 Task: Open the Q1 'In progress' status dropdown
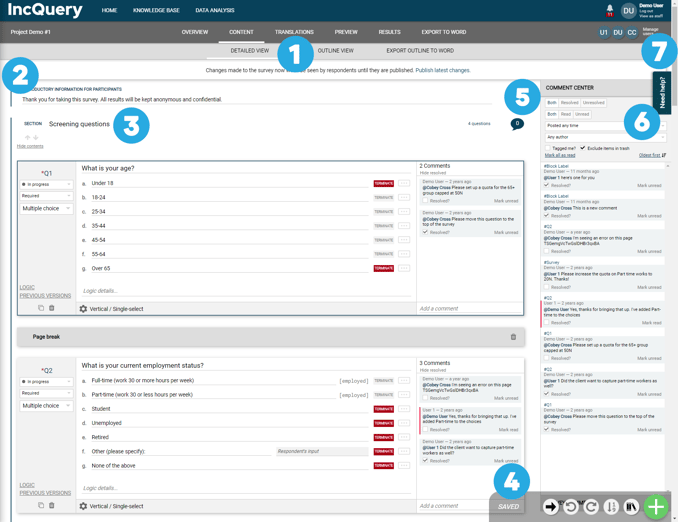click(x=46, y=184)
